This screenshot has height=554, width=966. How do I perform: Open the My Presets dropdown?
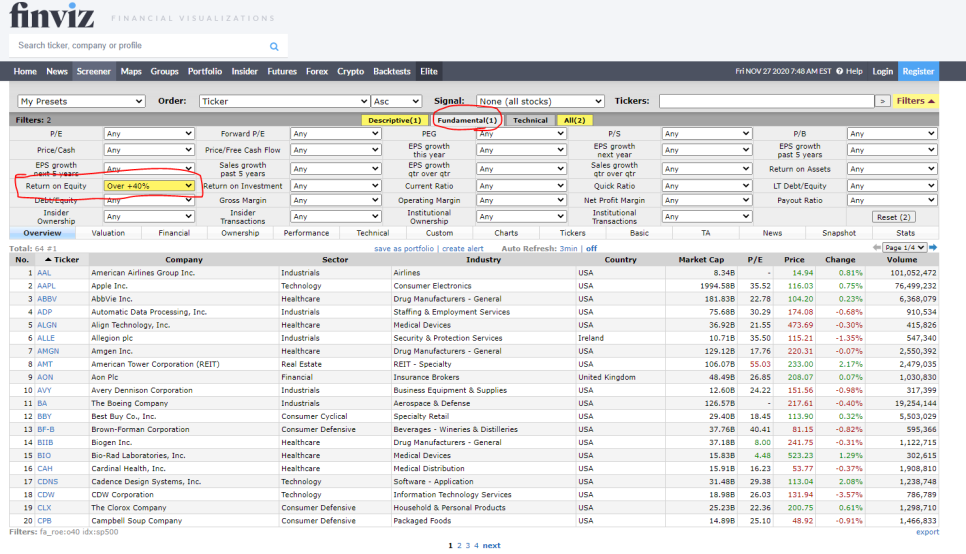81,101
